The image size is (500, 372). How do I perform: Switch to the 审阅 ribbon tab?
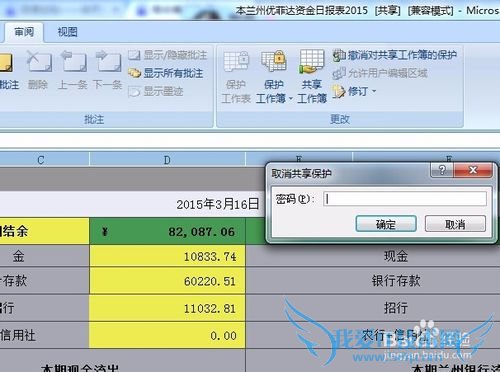pyautogui.click(x=24, y=32)
